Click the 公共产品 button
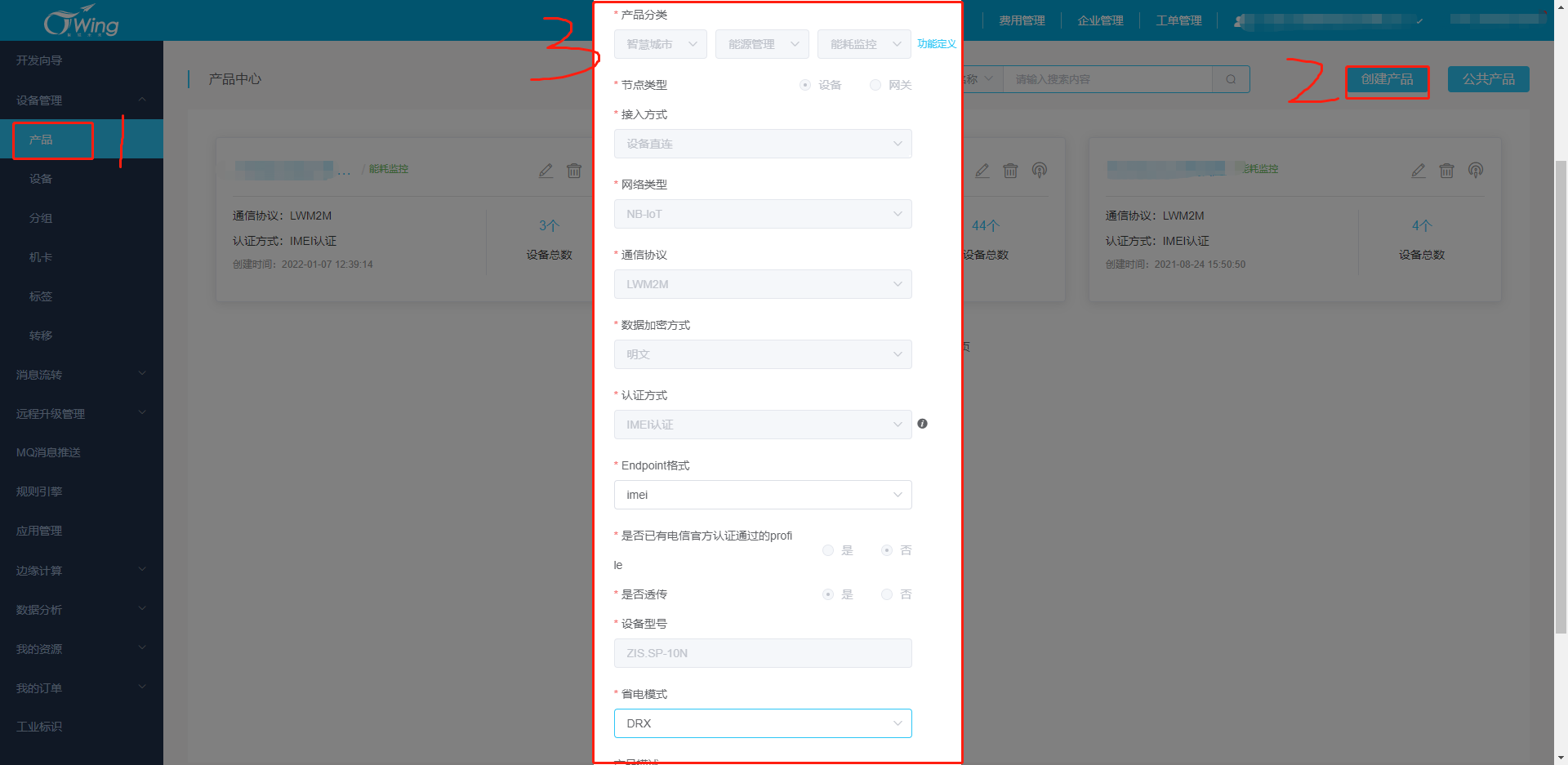 click(x=1488, y=79)
